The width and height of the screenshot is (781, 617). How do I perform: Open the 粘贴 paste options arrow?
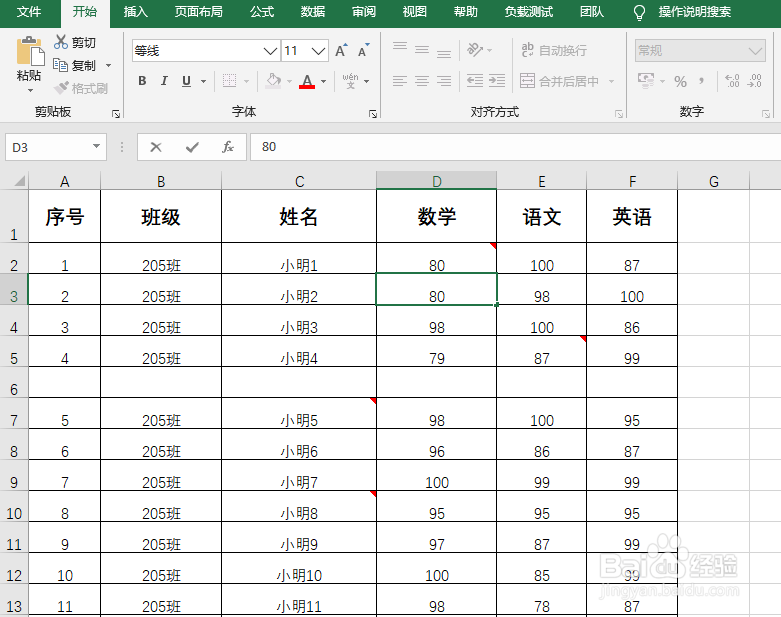point(30,91)
